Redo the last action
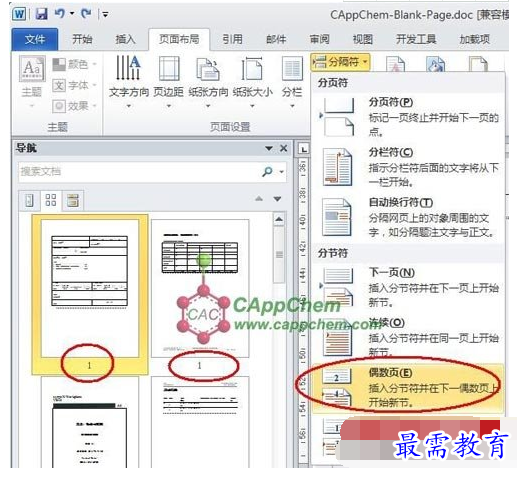Viewport: 517px width, 477px height. (x=86, y=14)
